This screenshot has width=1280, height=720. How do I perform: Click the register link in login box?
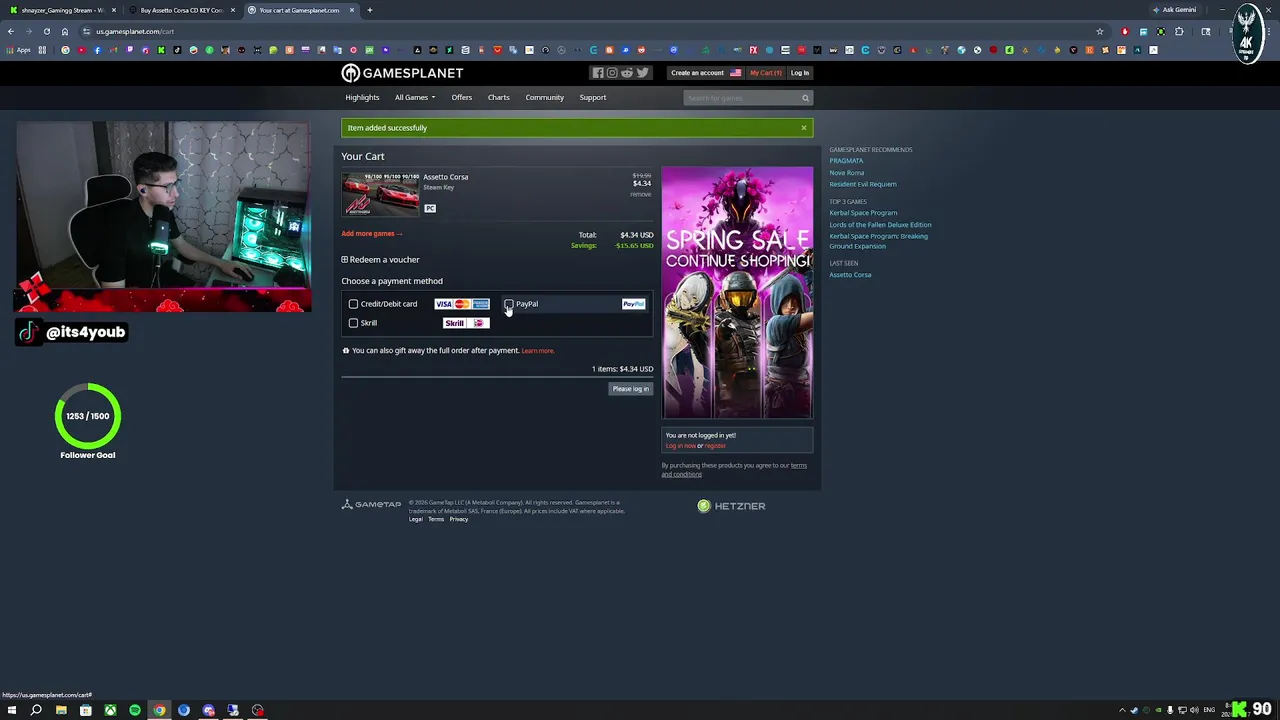[x=715, y=446]
